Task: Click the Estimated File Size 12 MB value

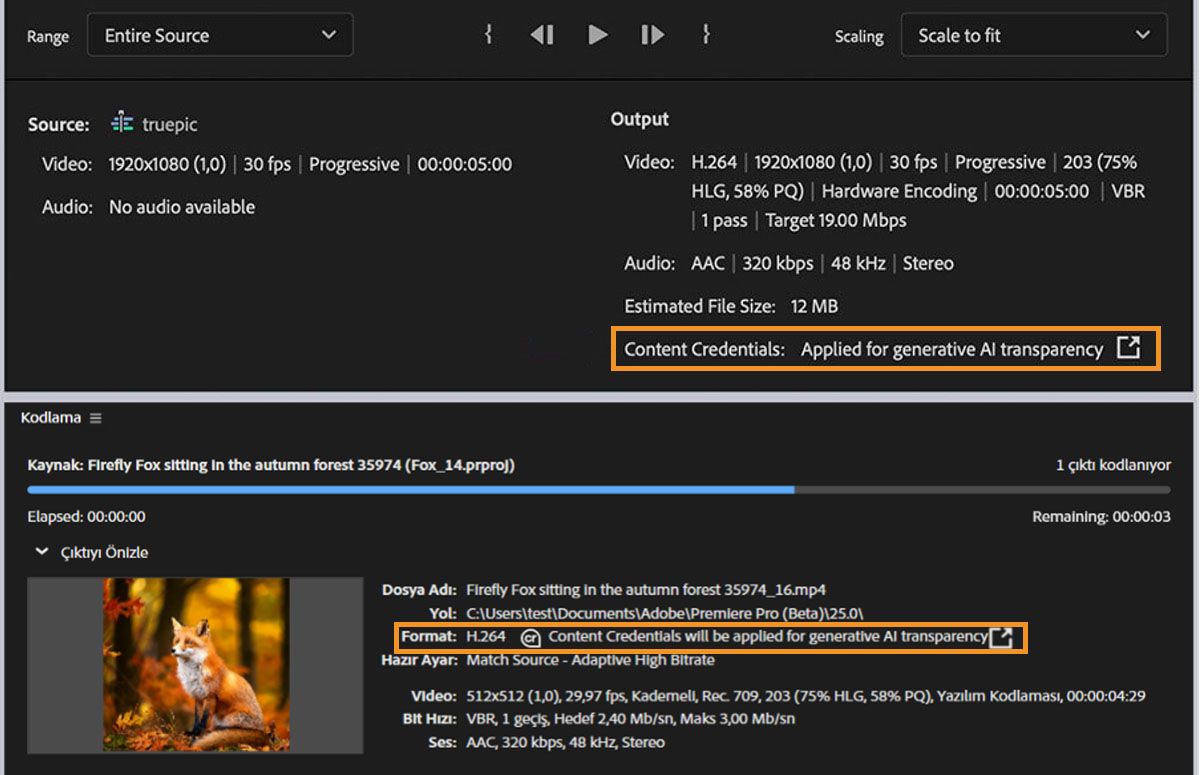Action: click(x=814, y=306)
